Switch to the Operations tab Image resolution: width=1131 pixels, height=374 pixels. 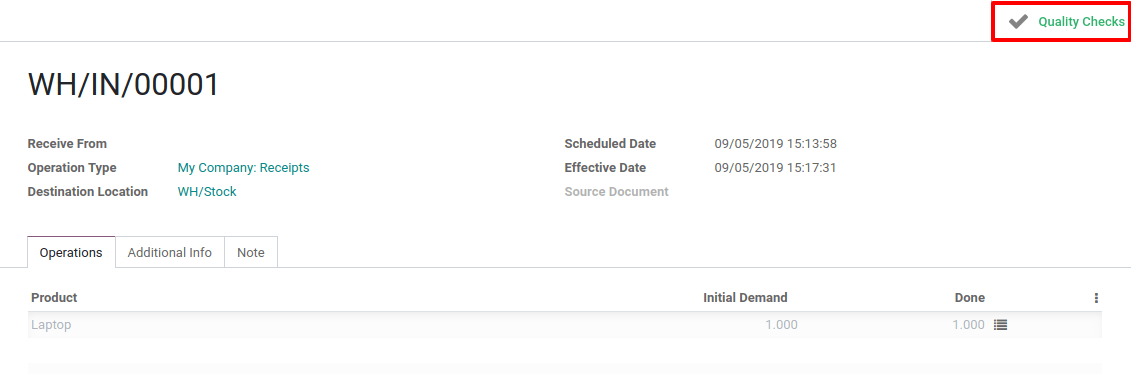tap(71, 252)
